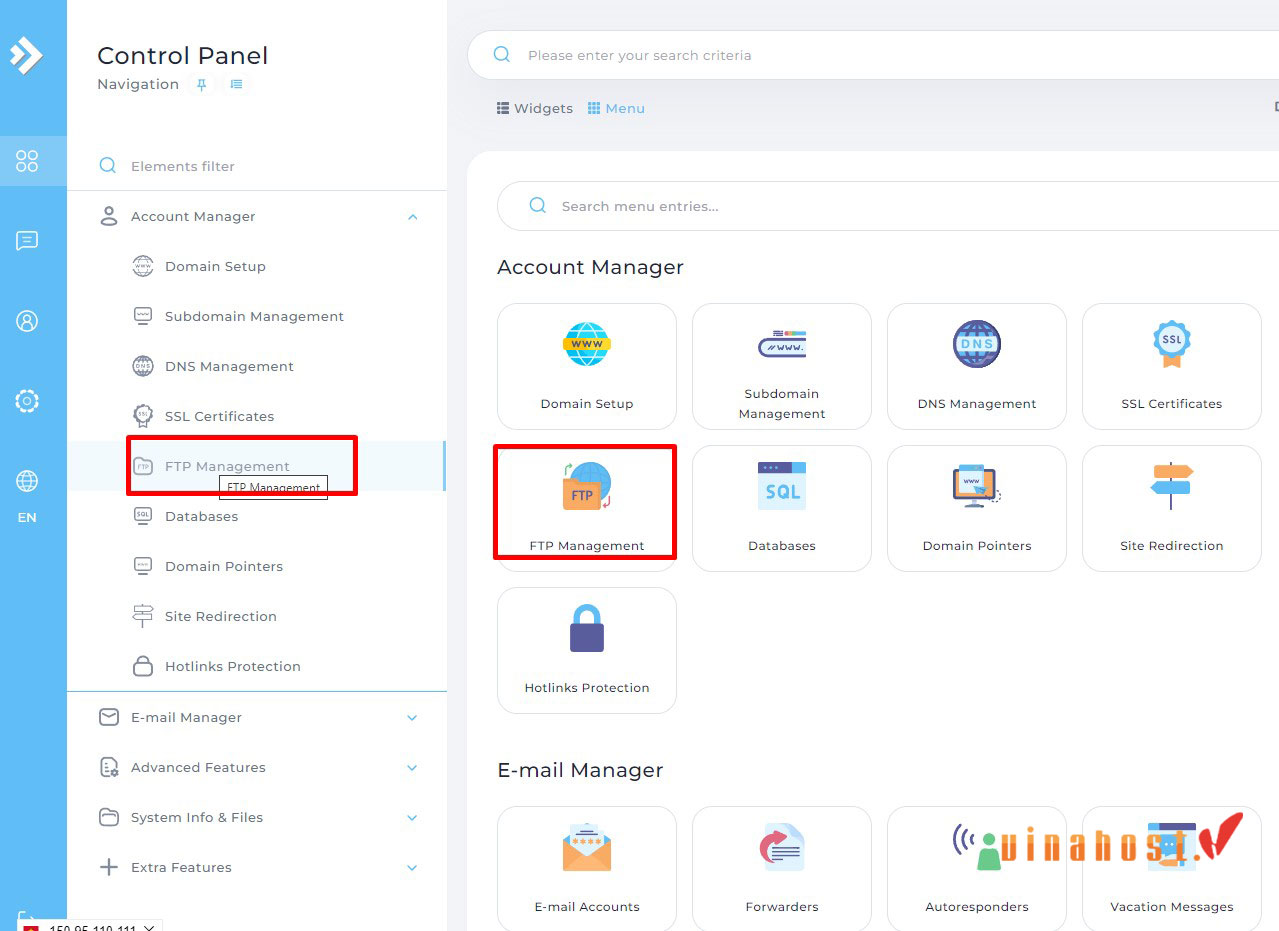This screenshot has height=931, width=1279.
Task: Open the dashboard grid icon in left rail
Action: click(27, 161)
